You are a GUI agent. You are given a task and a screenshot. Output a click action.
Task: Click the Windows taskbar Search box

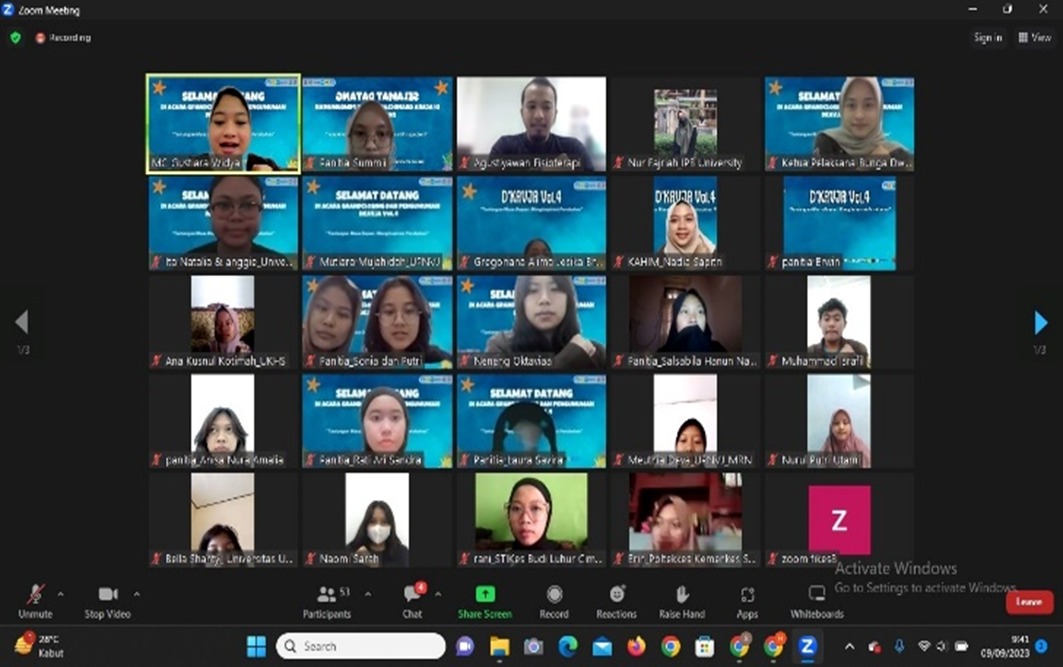tap(361, 646)
